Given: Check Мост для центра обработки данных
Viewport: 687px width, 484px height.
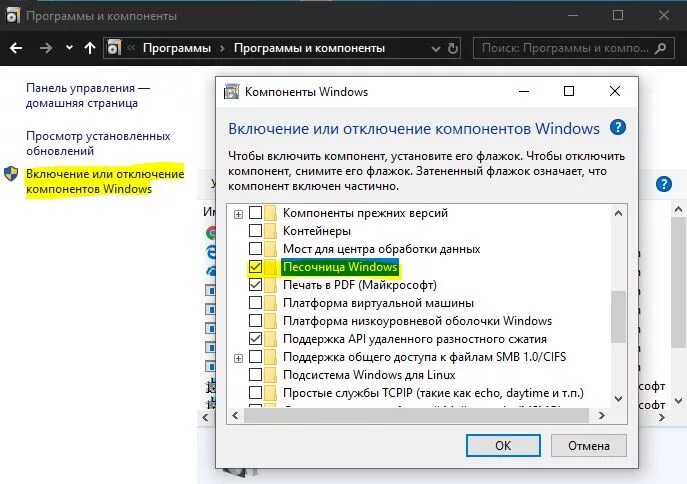Looking at the screenshot, I should 255,248.
